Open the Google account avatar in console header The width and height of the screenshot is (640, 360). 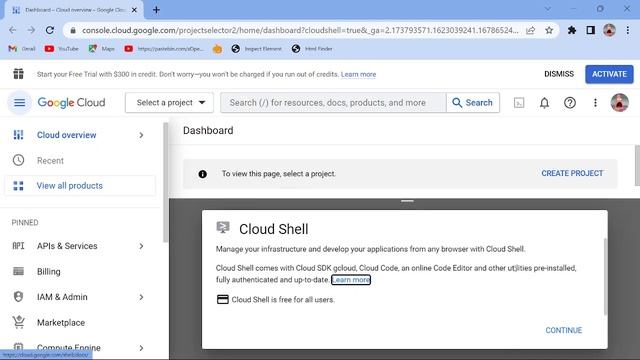coord(620,102)
